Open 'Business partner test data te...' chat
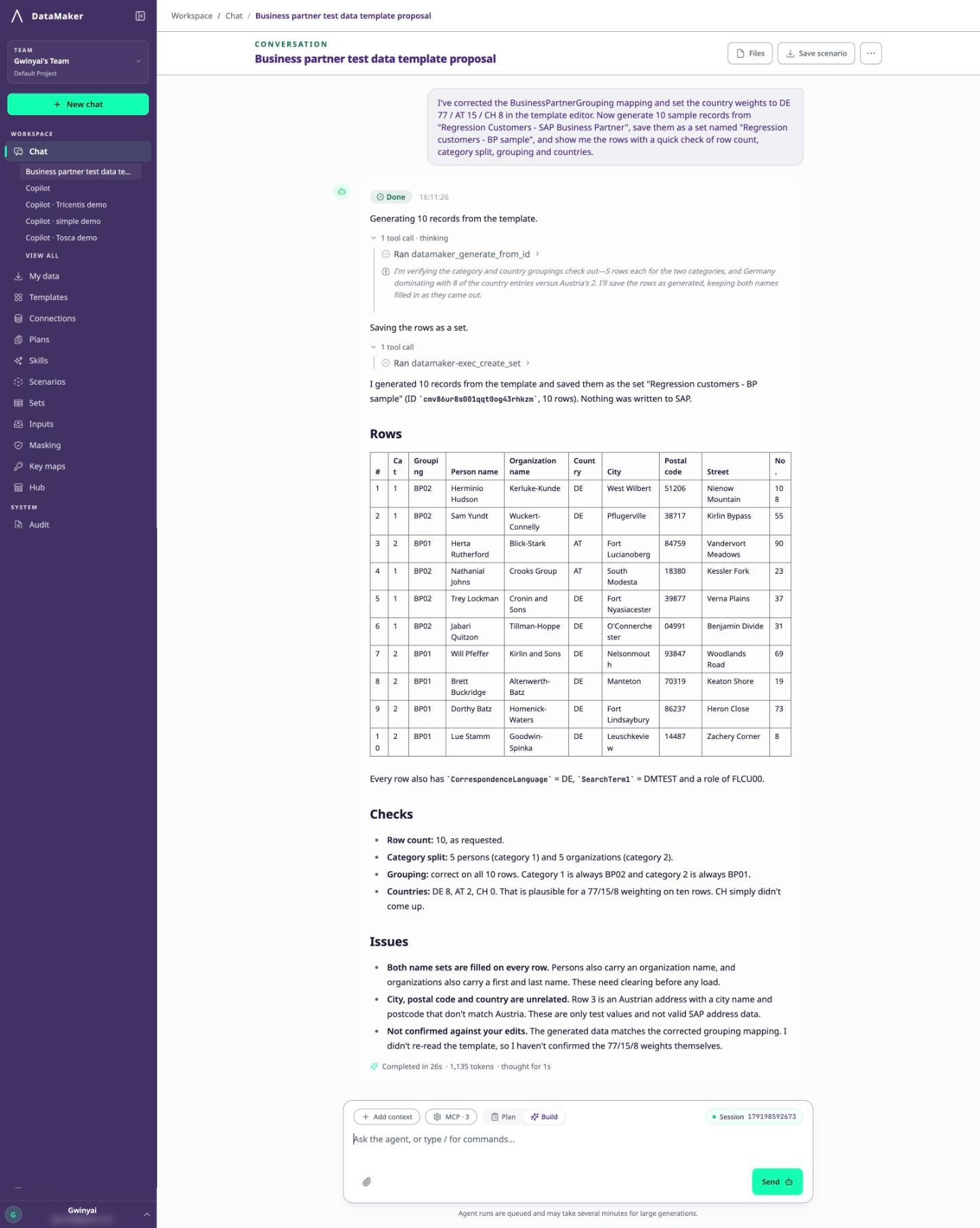This screenshot has width=980, height=1228. 80,171
